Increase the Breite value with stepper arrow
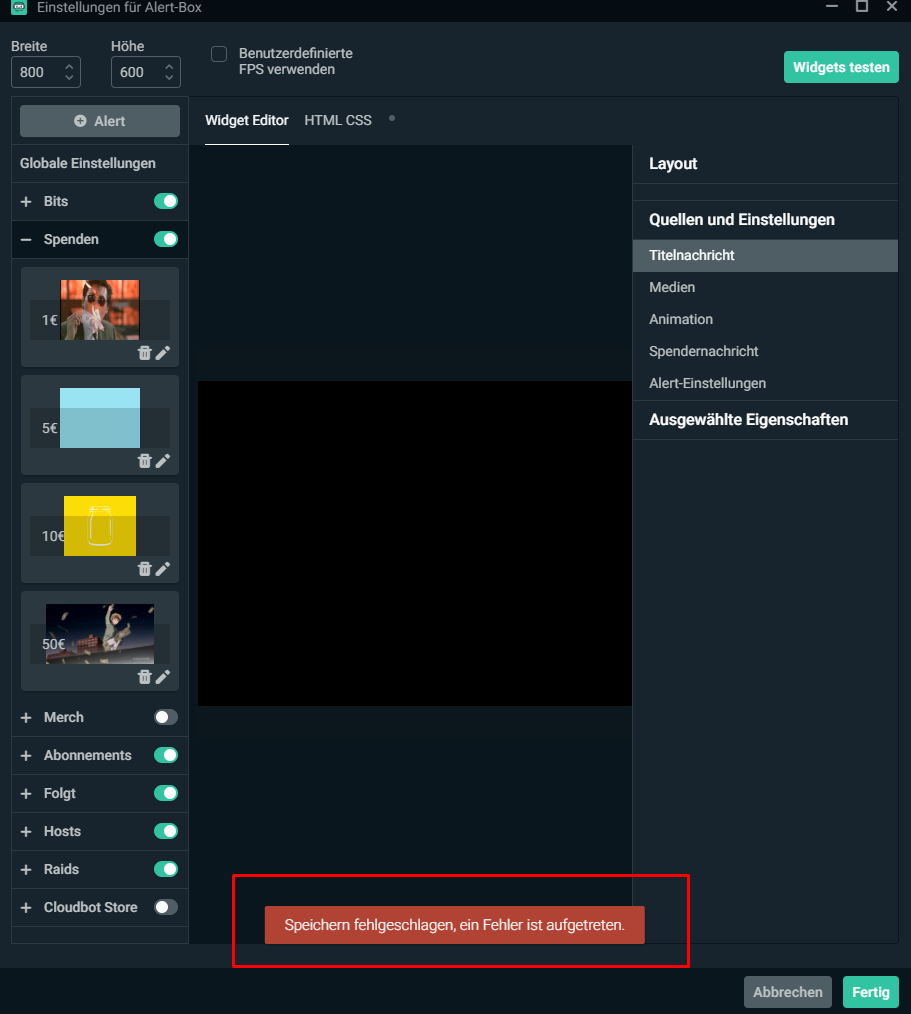The image size is (911, 1014). 69,66
